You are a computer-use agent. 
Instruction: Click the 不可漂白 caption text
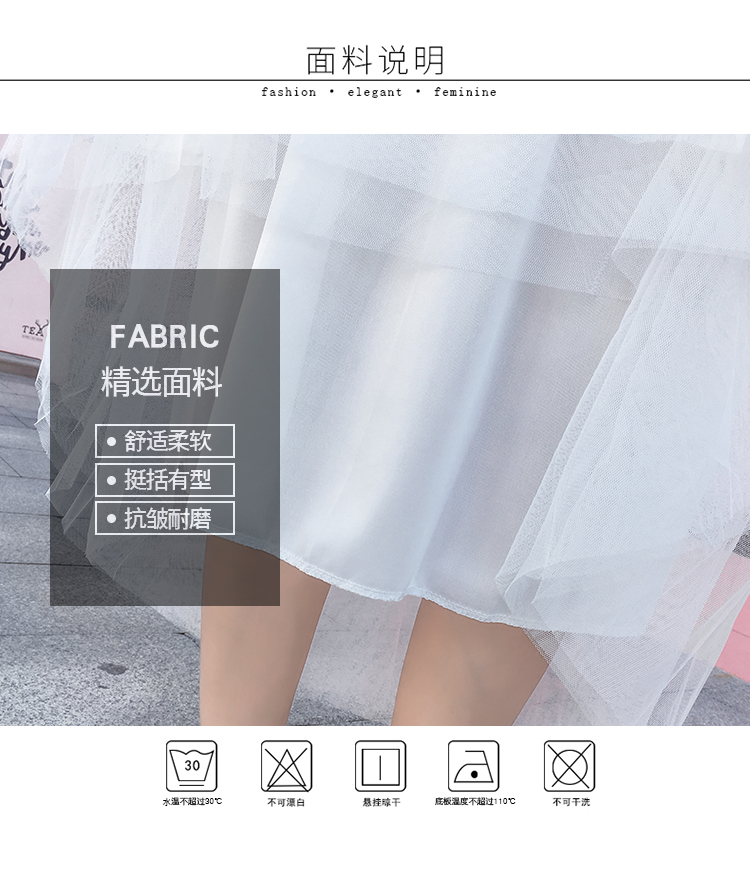click(x=286, y=802)
